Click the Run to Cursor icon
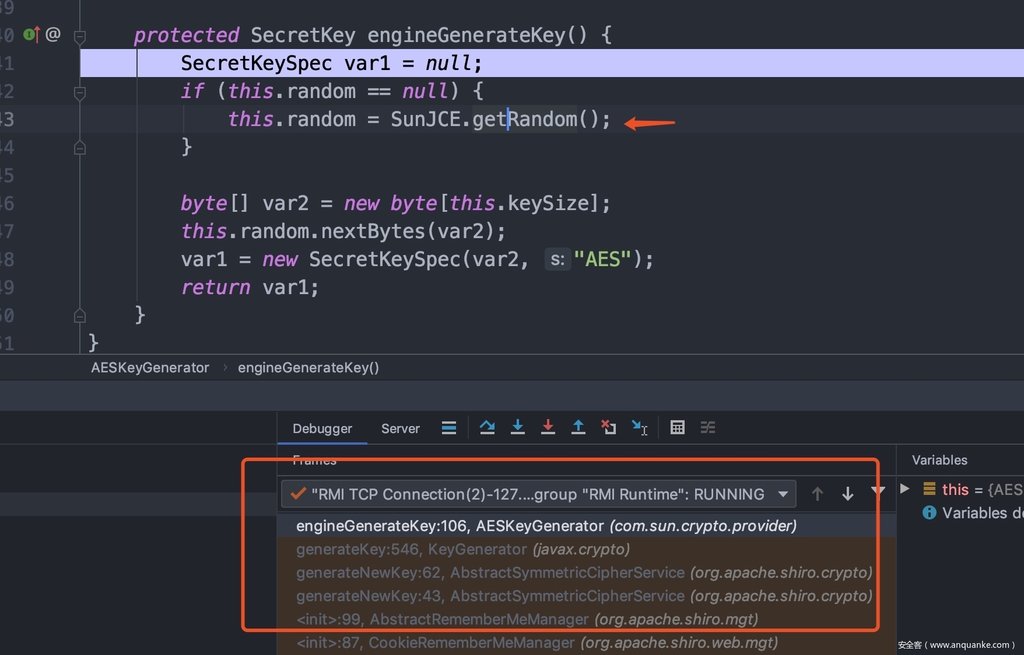The height and width of the screenshot is (655, 1024). (x=640, y=428)
